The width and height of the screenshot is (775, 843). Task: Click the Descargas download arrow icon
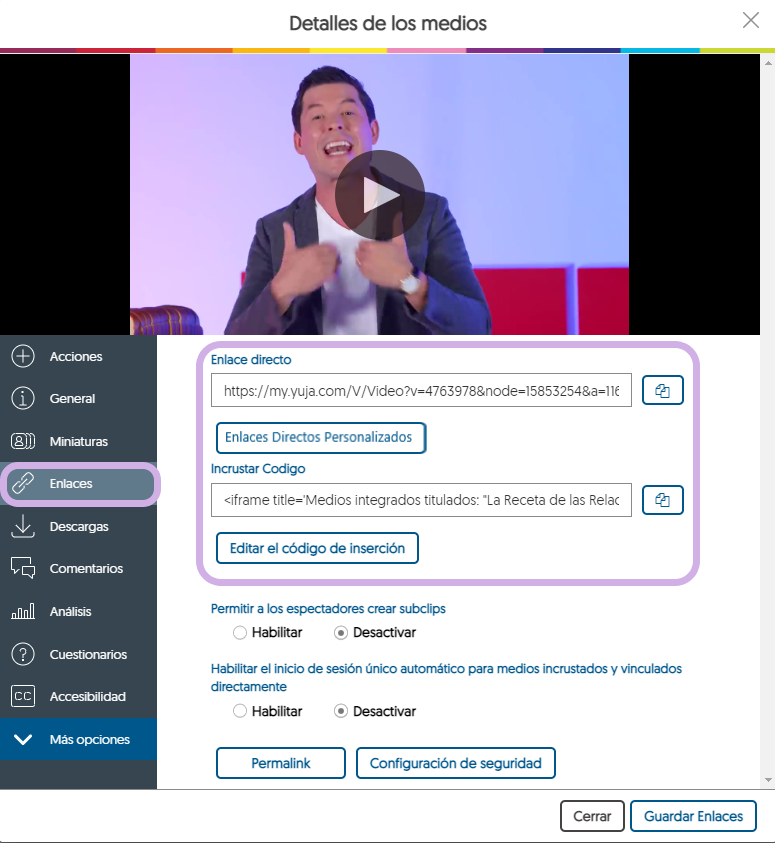pos(23,526)
